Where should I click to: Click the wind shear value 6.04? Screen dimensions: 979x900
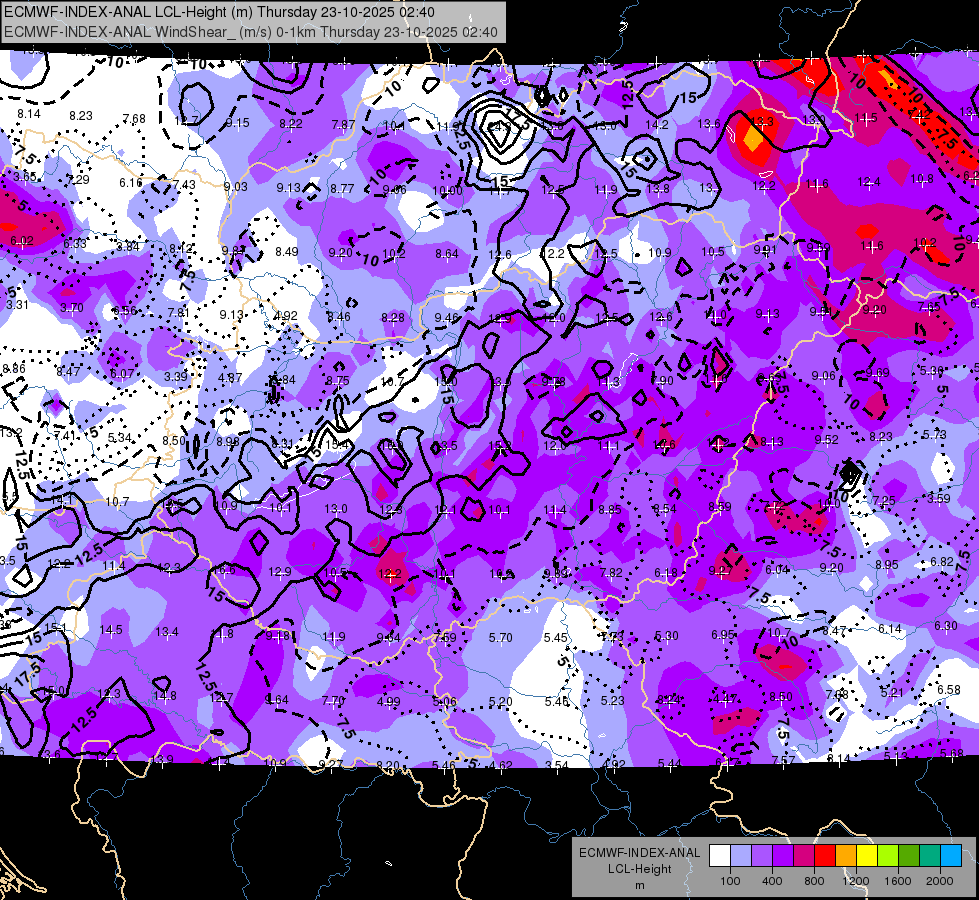click(777, 570)
